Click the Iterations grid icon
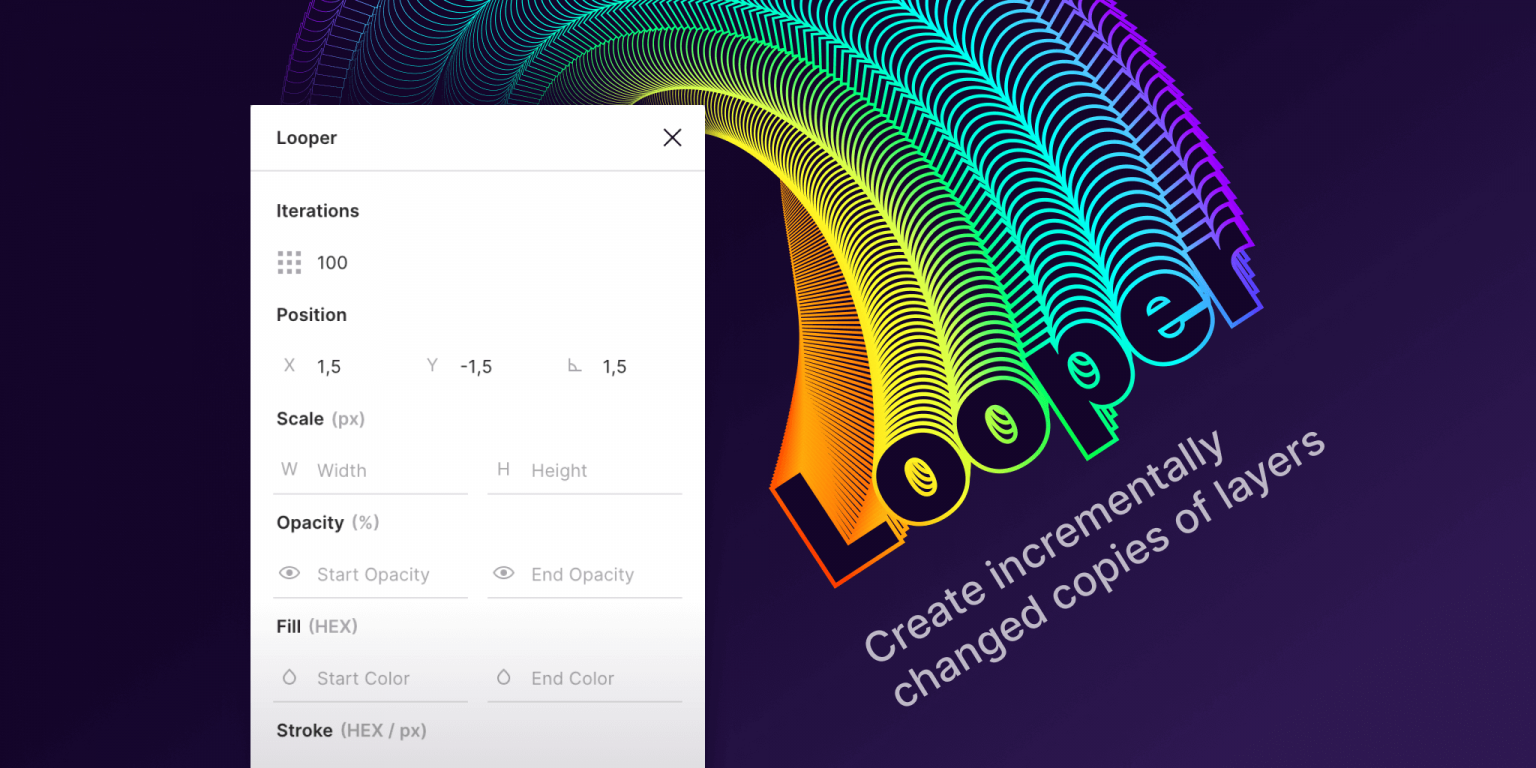1536x768 pixels. 289,263
